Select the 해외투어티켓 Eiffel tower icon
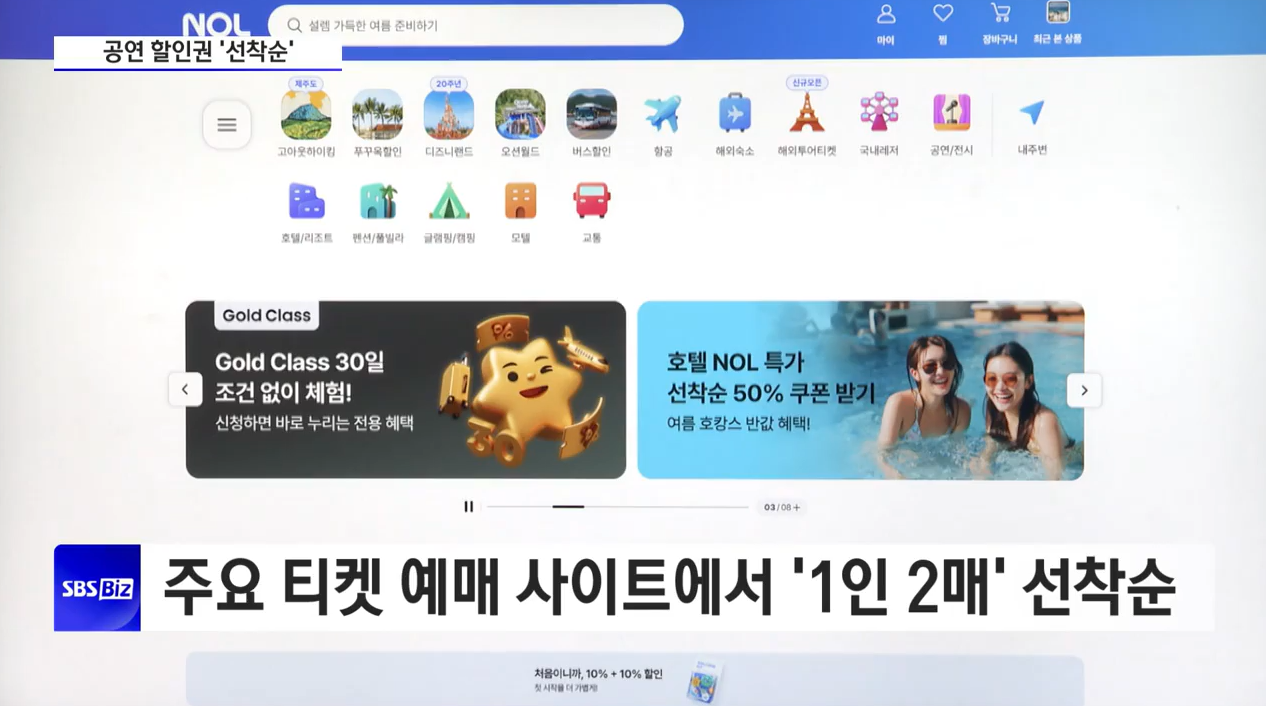Screen dimensions: 1266x706 click(x=806, y=114)
